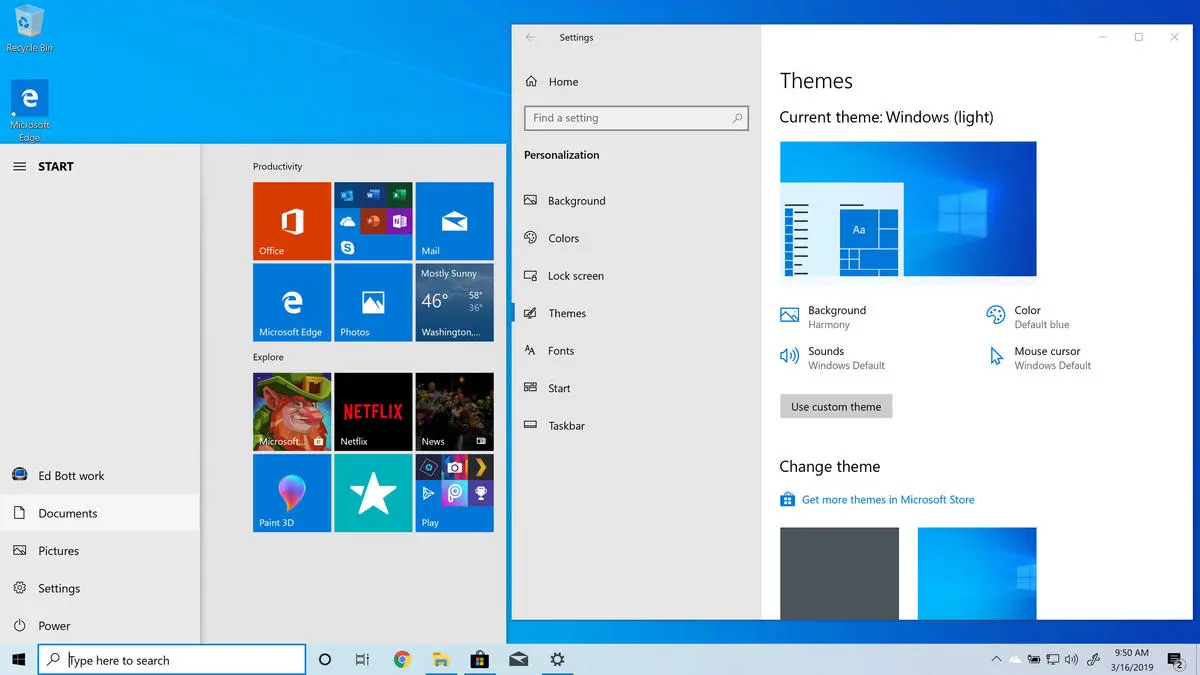Click the Windows Start button on taskbar
The width and height of the screenshot is (1200, 675).
pos(18,659)
